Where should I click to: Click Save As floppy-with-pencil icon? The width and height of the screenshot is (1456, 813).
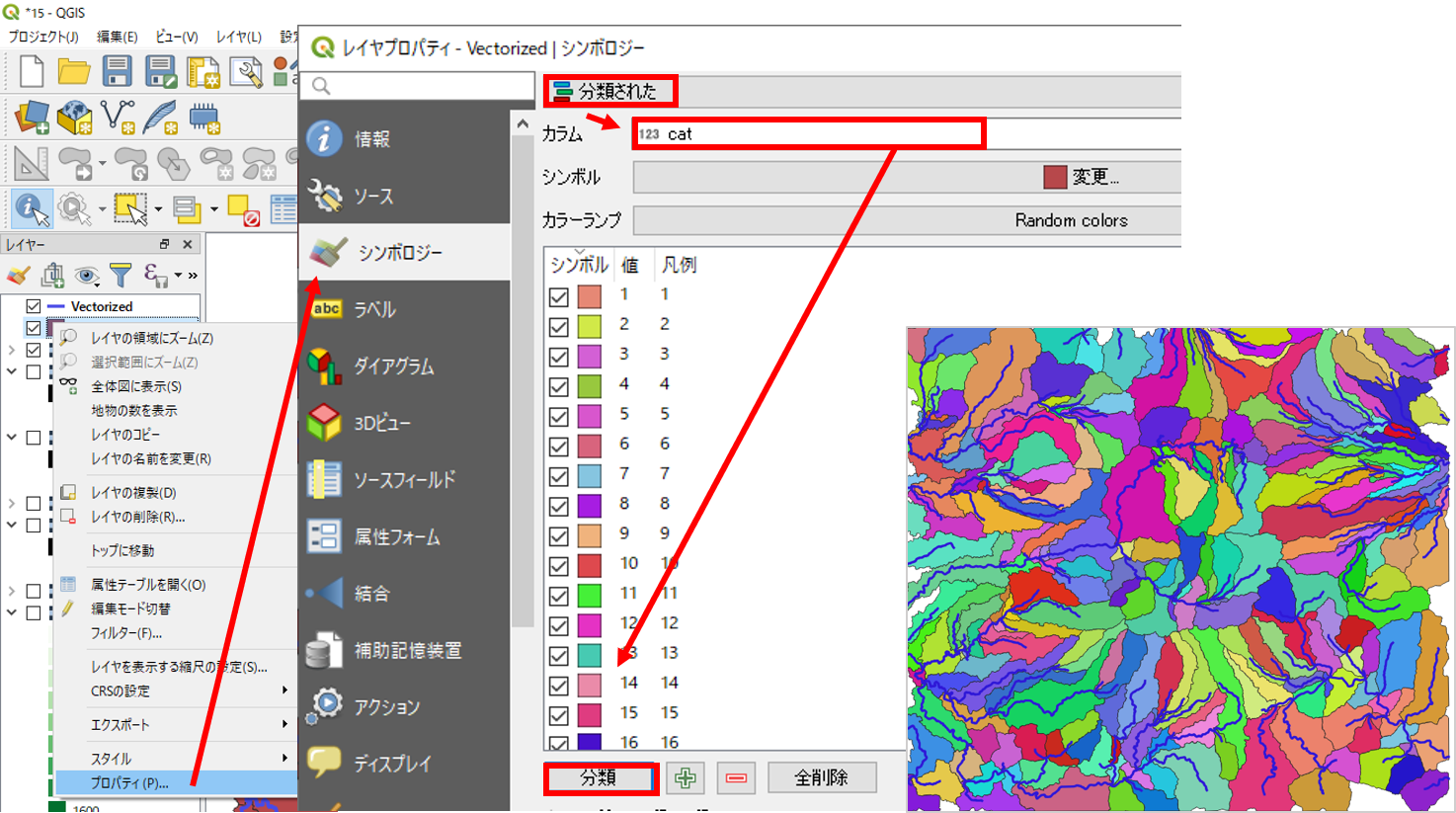click(x=160, y=71)
